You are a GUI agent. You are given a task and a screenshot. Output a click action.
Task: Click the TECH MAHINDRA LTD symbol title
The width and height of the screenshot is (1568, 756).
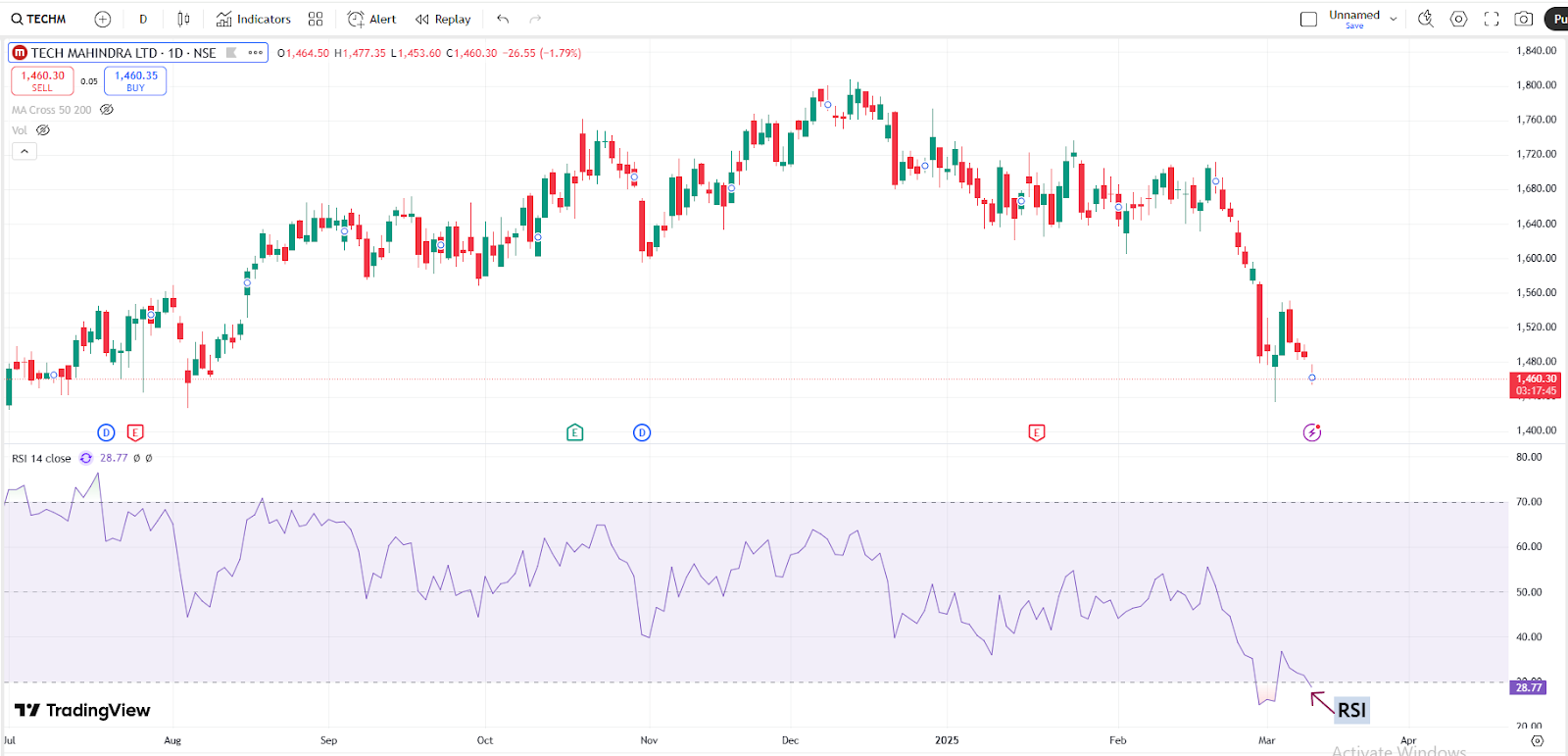123,53
